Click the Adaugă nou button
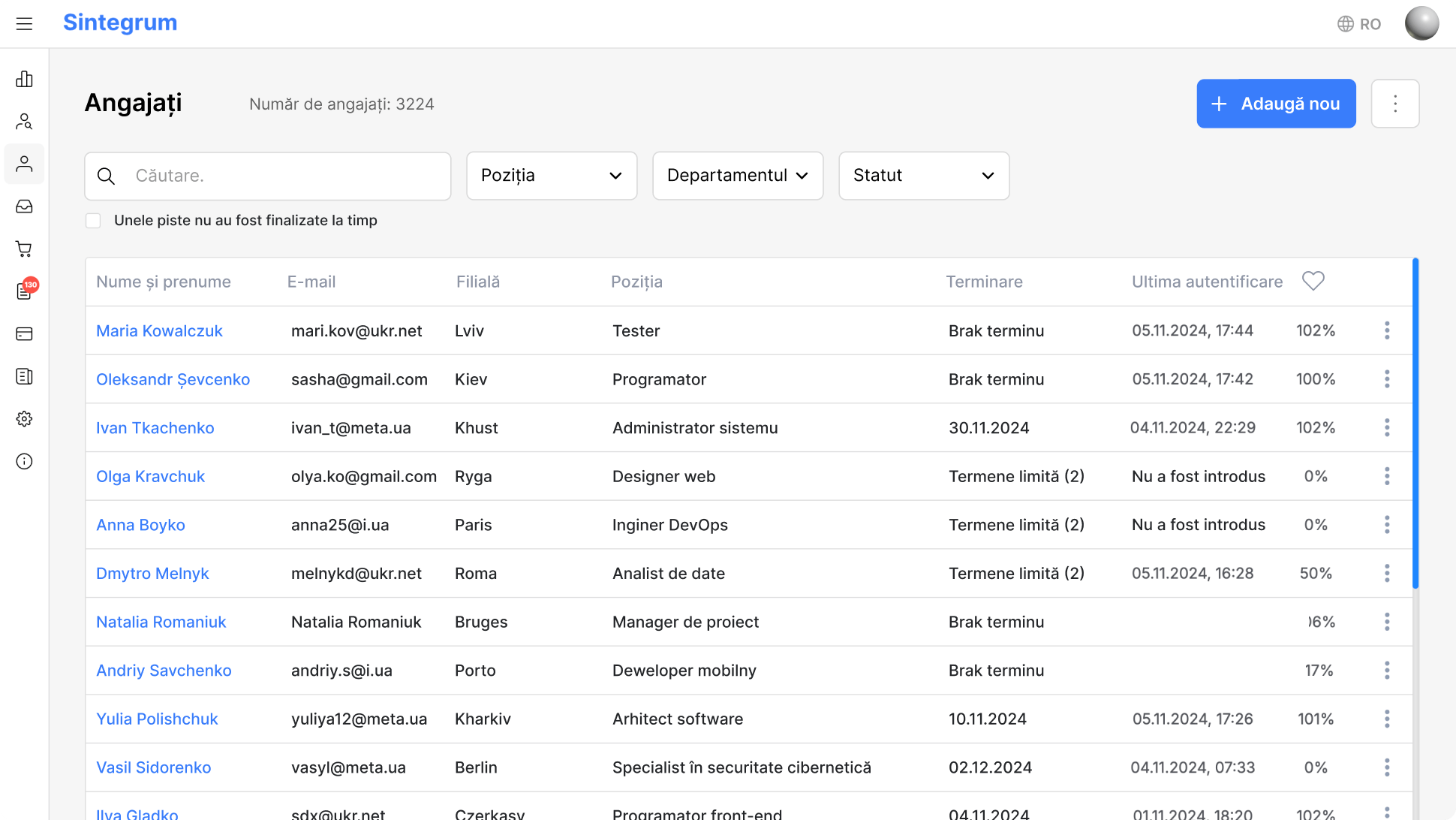The height and width of the screenshot is (820, 1456). click(x=1276, y=104)
